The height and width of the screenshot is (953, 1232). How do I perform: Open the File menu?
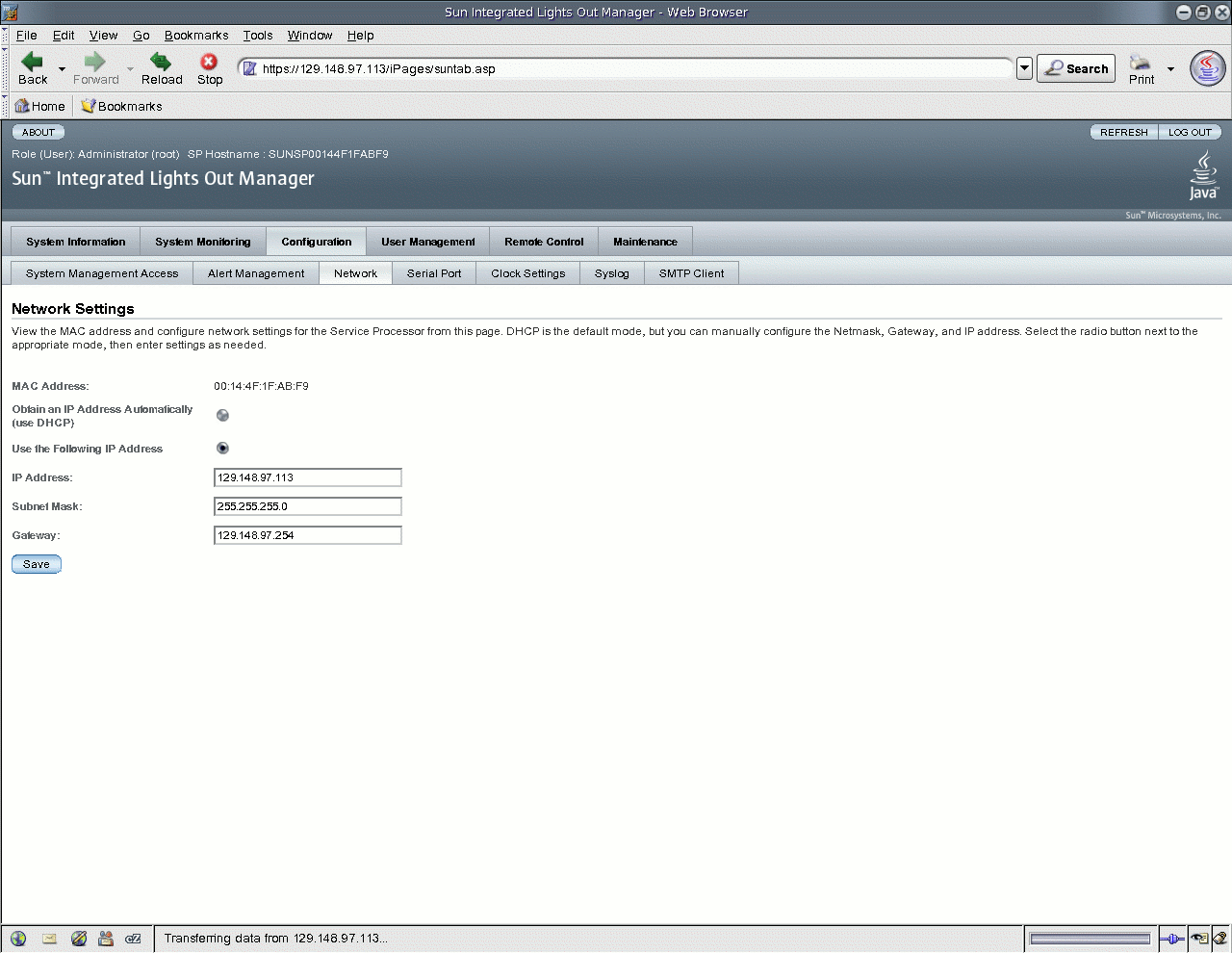pyautogui.click(x=27, y=36)
